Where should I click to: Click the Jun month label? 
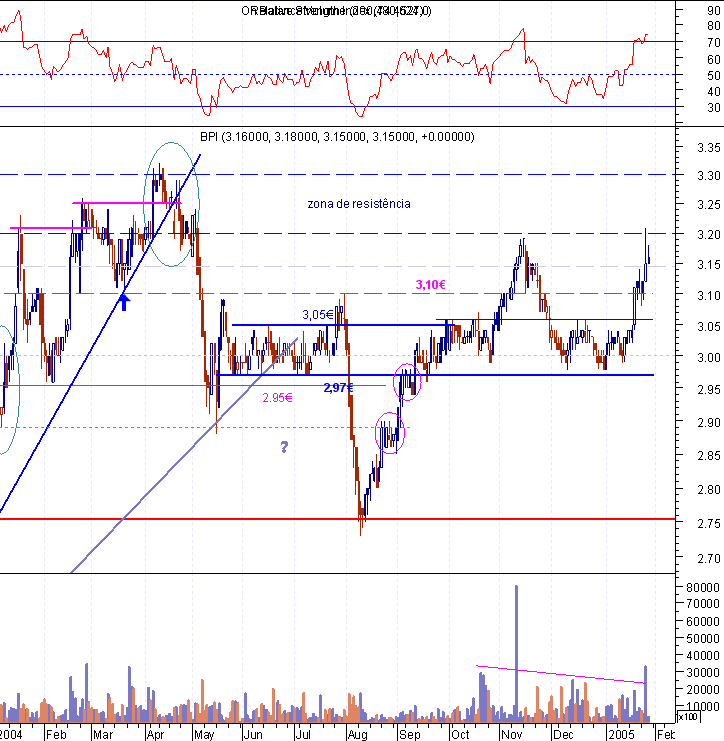pyautogui.click(x=253, y=734)
